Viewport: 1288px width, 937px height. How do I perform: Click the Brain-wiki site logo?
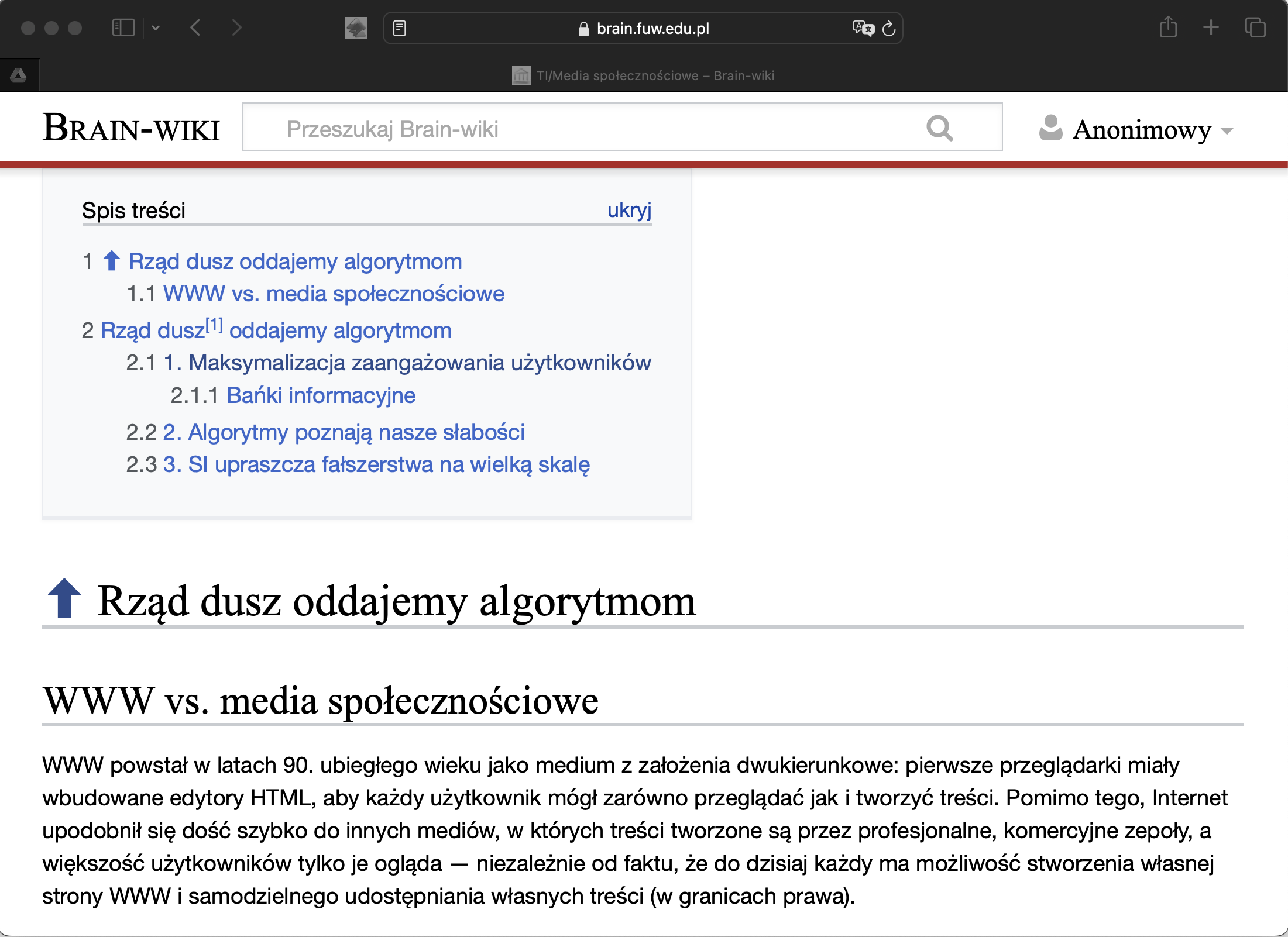click(131, 128)
